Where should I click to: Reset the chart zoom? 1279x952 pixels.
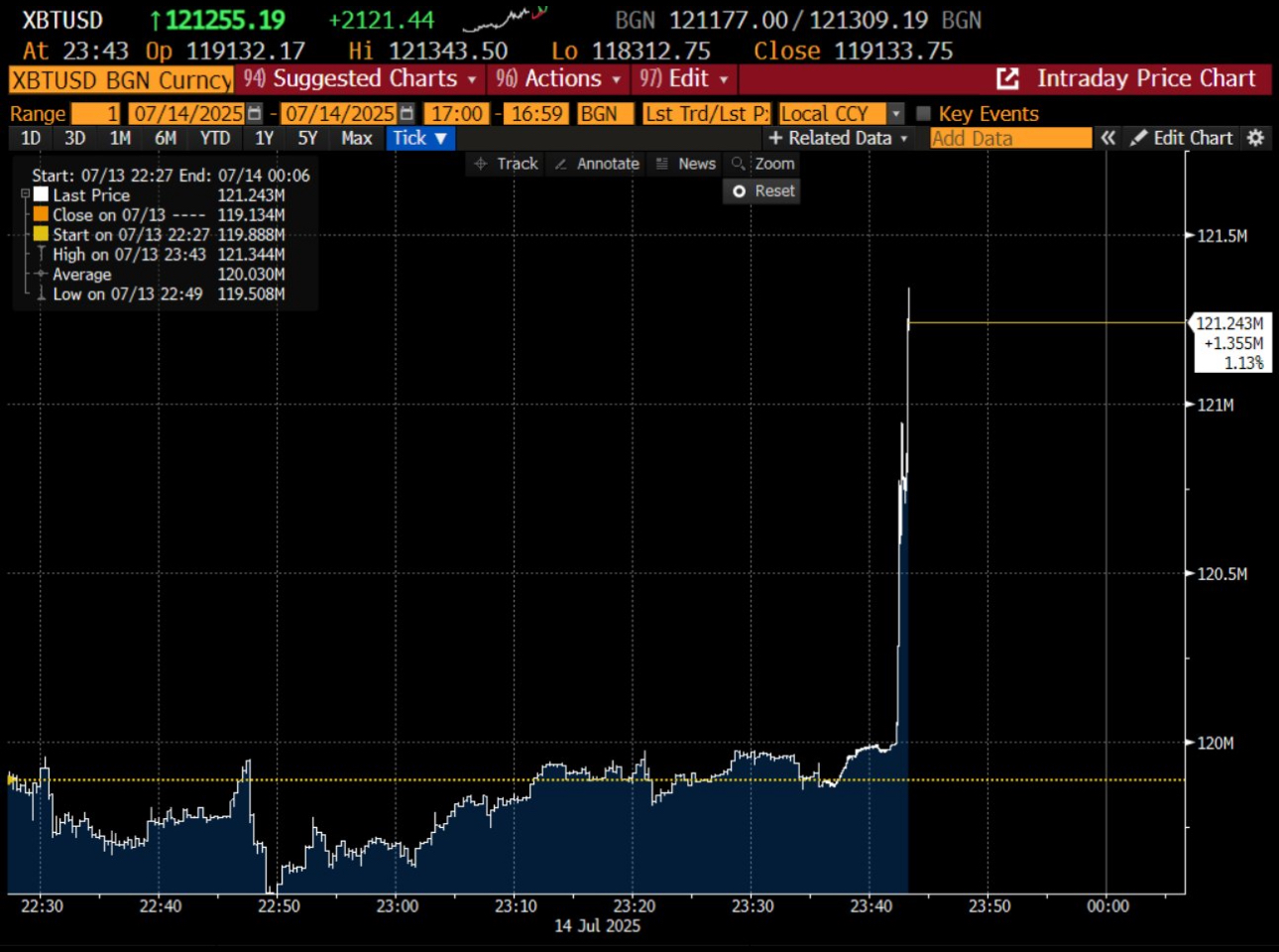(762, 191)
